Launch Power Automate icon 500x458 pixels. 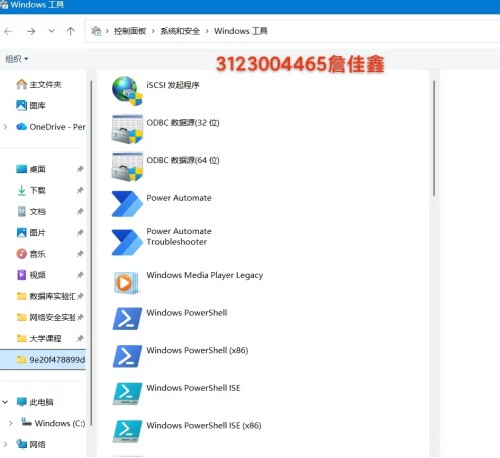(x=127, y=204)
